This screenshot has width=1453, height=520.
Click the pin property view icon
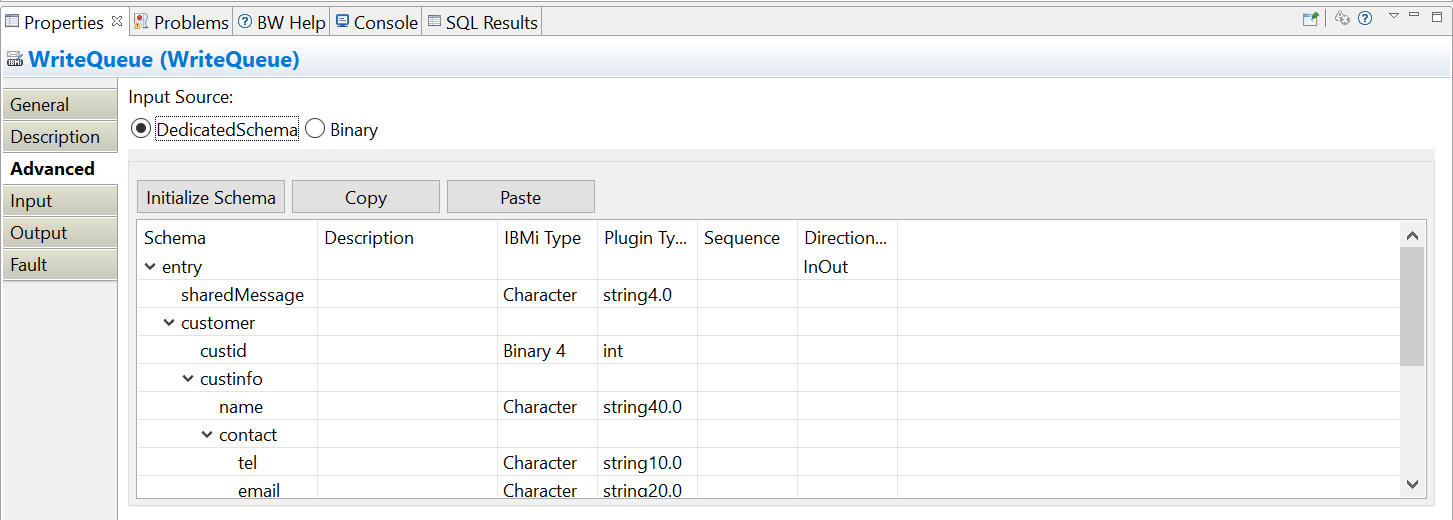1310,18
